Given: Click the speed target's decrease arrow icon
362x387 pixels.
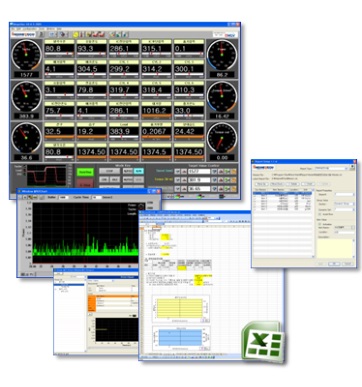Looking at the screenshot, I should pos(178,171).
